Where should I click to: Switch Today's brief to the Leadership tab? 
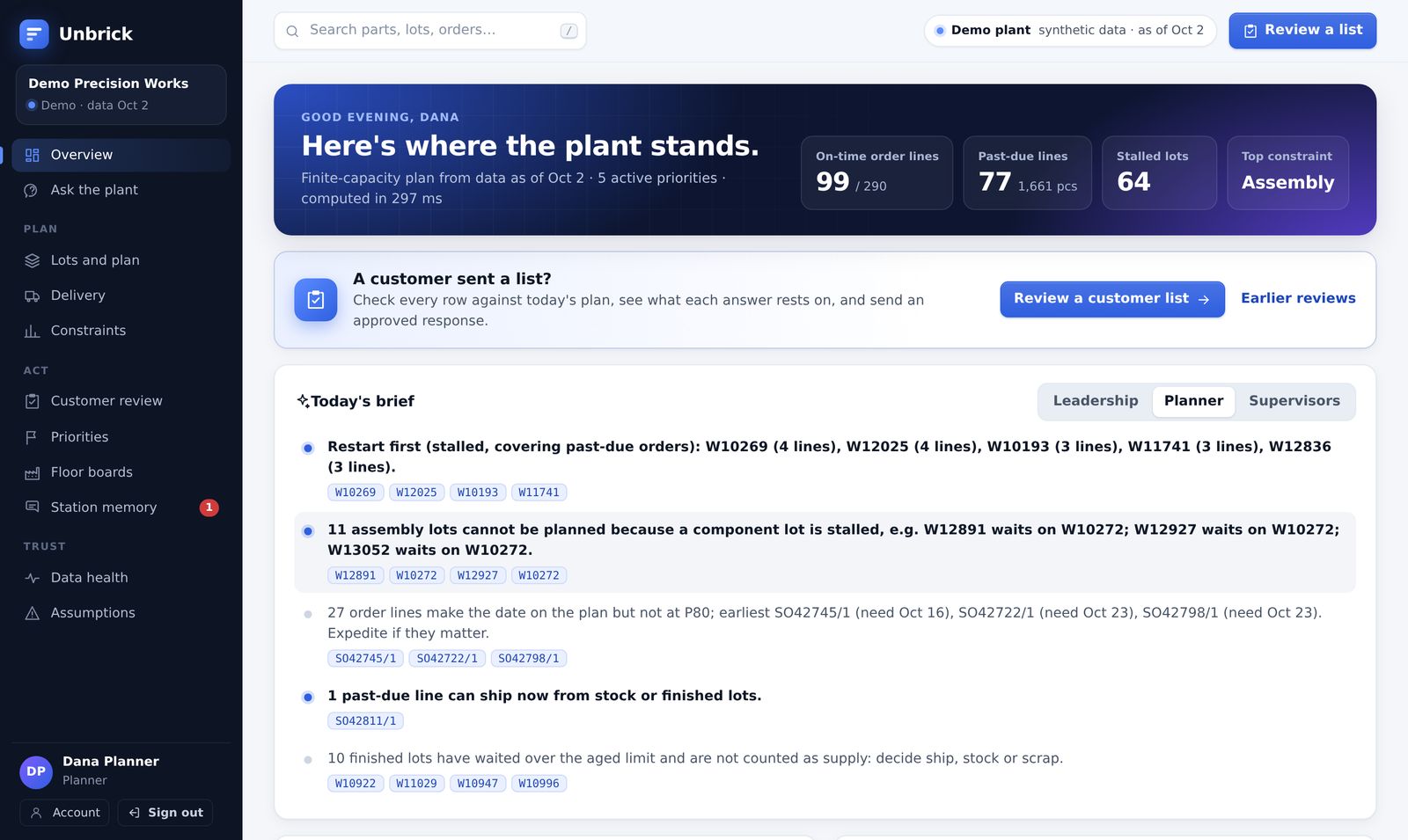[1096, 401]
